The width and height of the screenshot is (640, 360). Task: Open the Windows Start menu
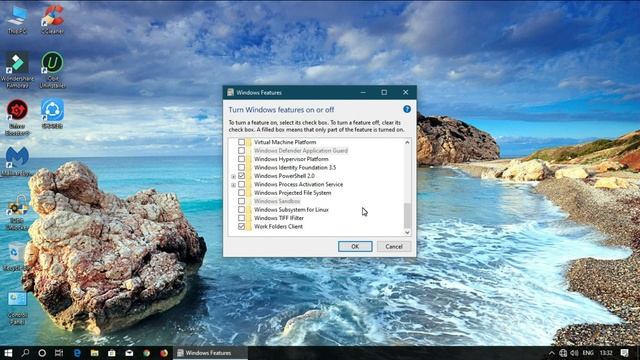pos(8,353)
